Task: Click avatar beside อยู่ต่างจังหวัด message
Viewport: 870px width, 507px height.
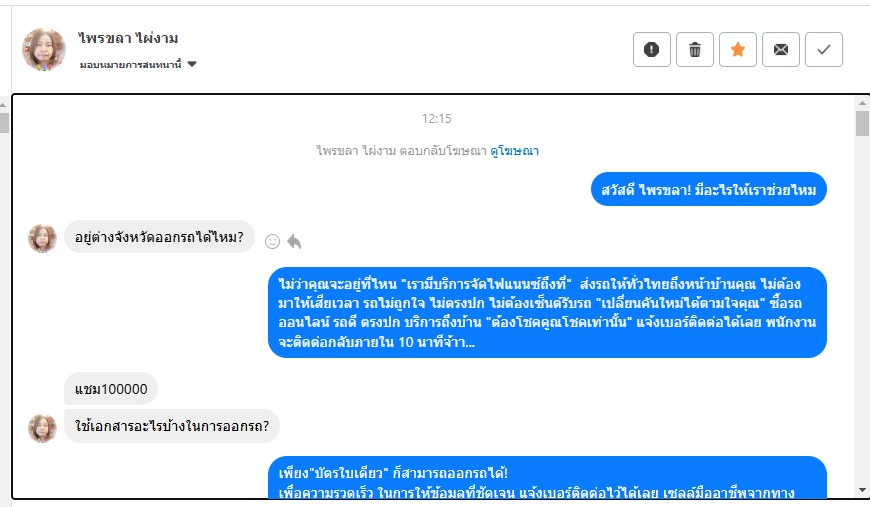Action: coord(43,239)
